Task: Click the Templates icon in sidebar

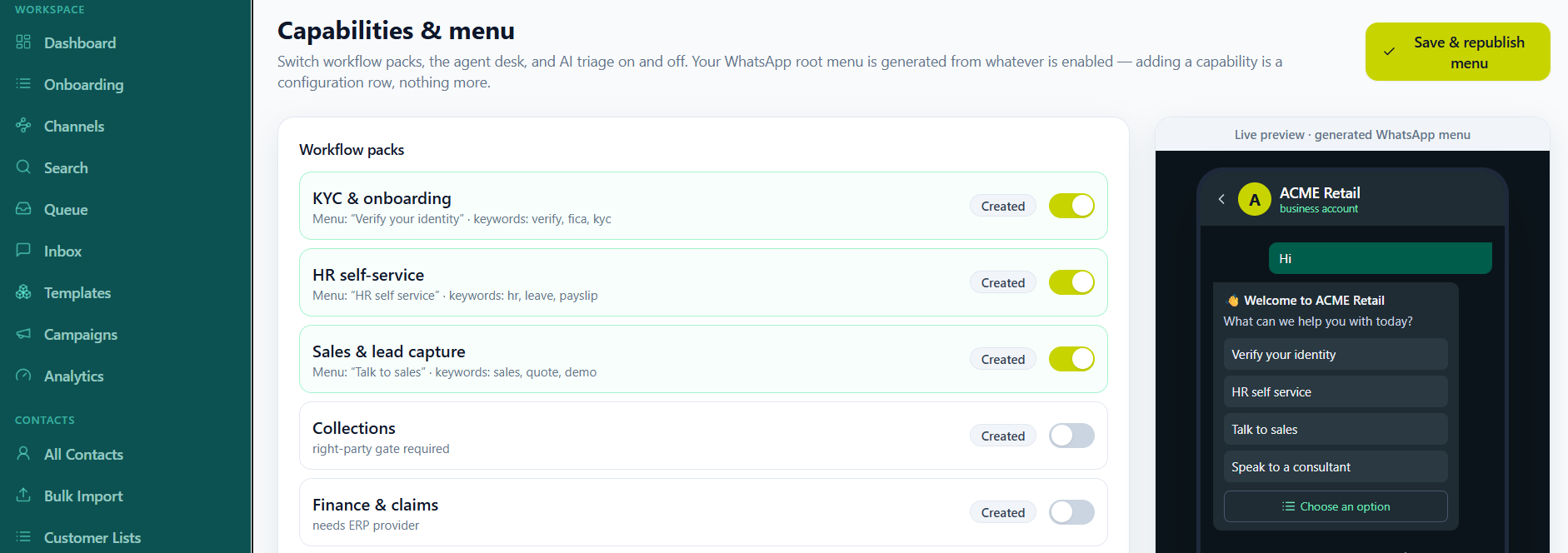Action: coord(23,291)
